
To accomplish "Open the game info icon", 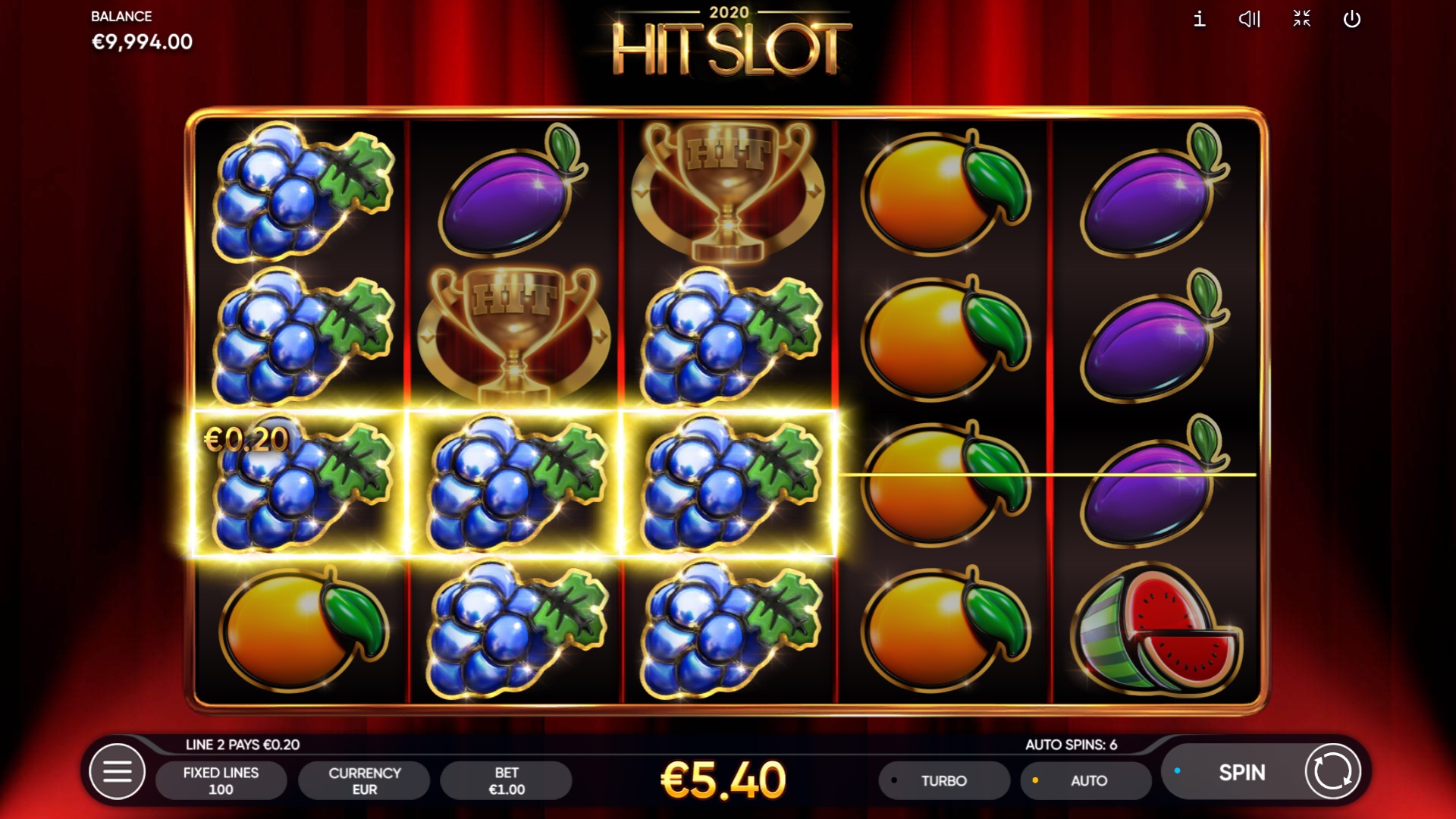I will pos(1199,18).
